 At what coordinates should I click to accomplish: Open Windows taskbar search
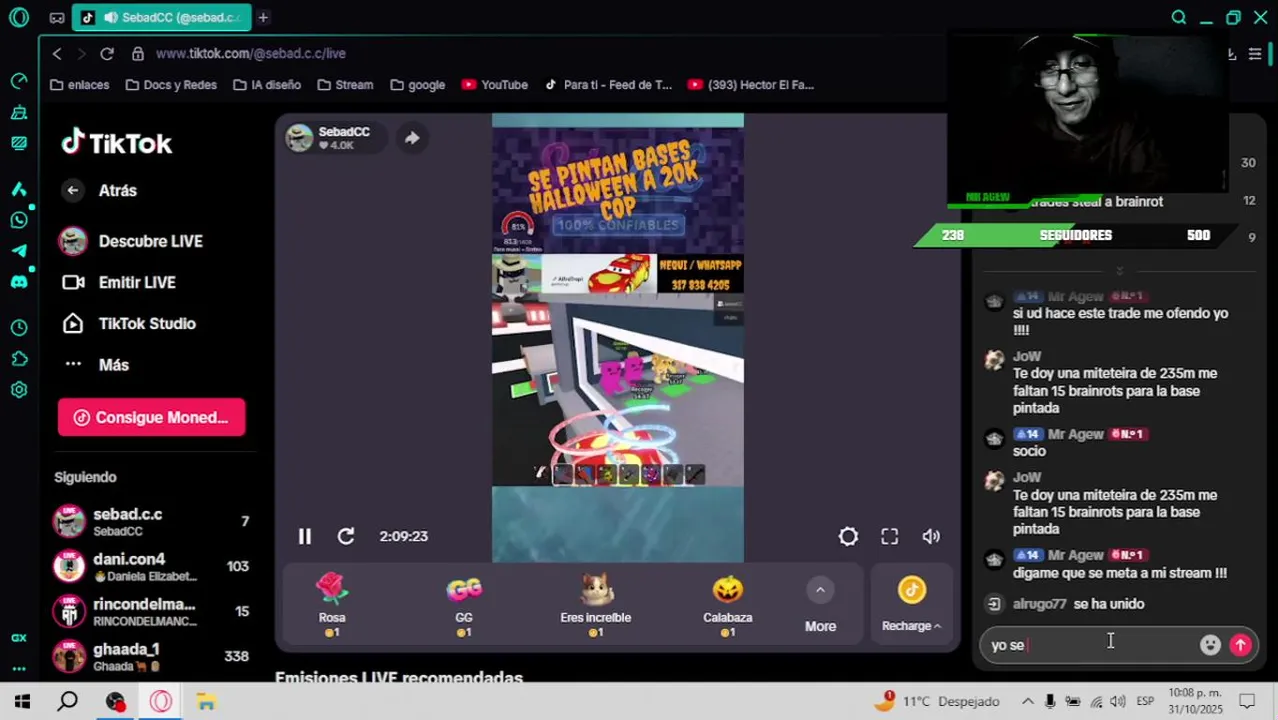click(67, 702)
